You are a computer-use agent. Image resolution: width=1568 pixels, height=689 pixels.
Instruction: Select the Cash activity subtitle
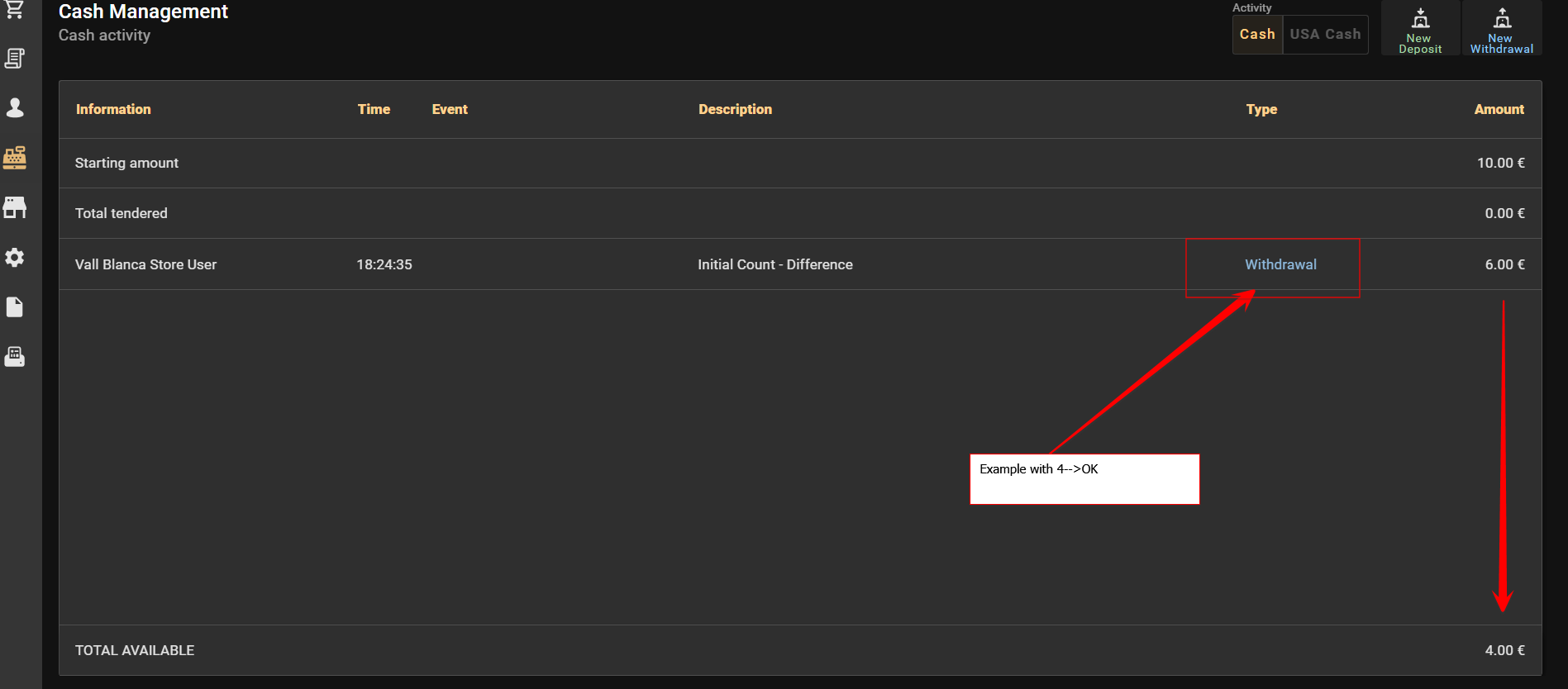104,36
